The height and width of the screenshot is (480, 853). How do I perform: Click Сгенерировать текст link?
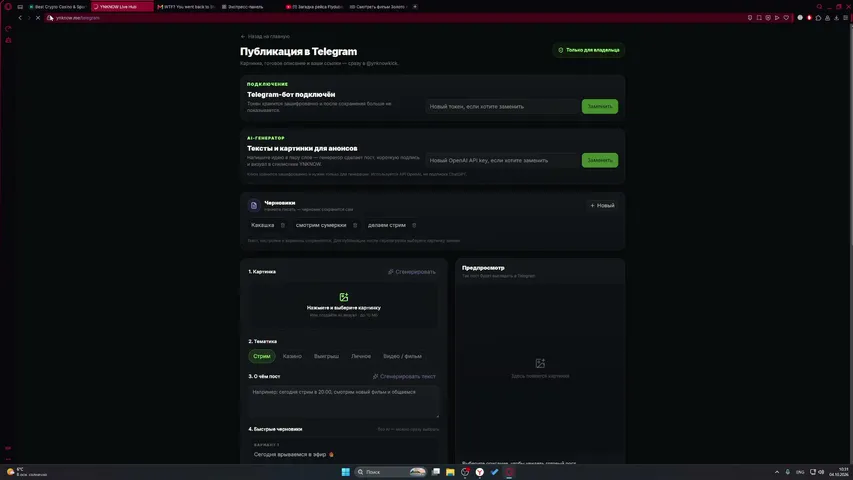coord(404,376)
